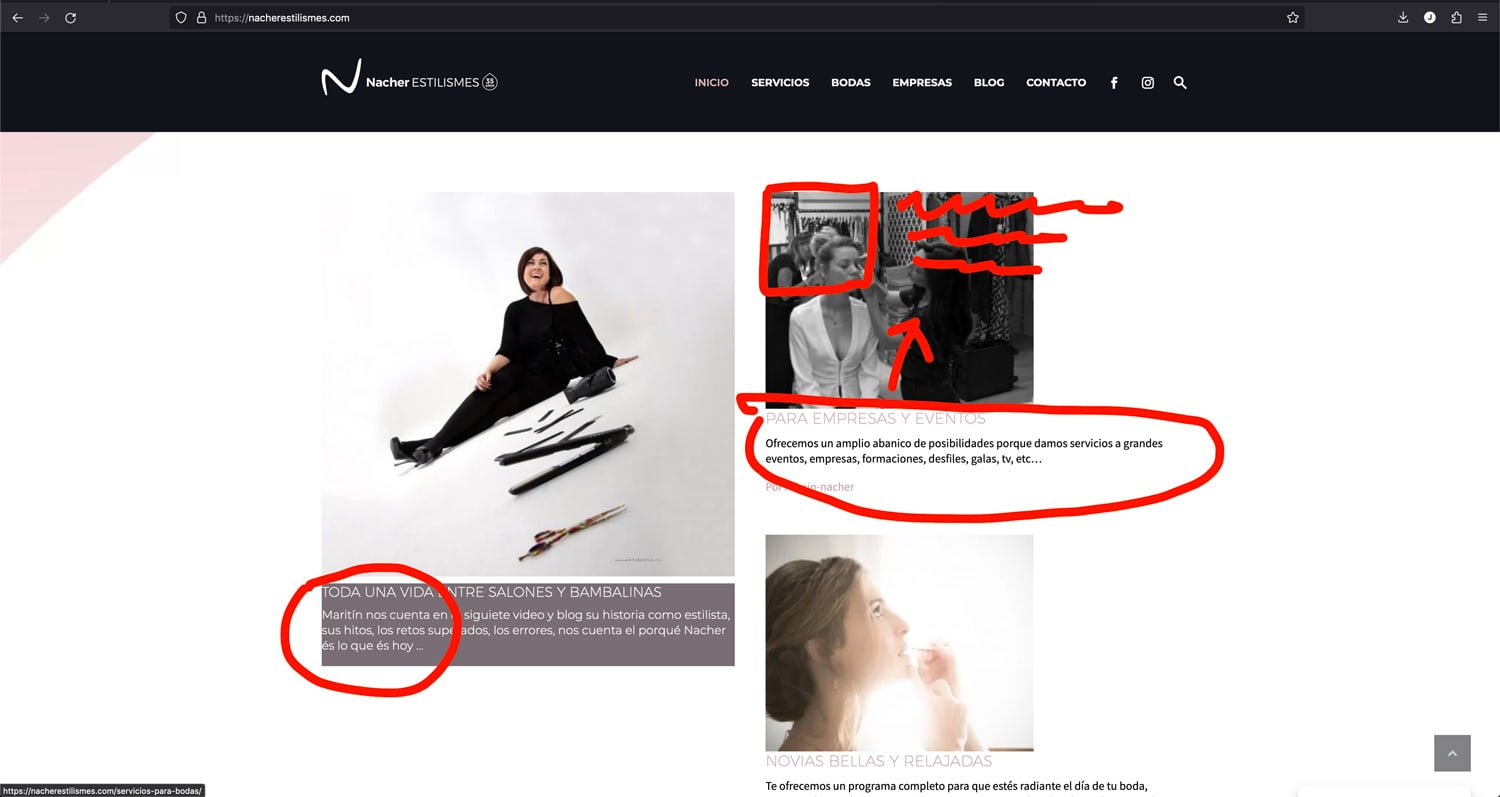Viewport: 1500px width, 797px height.
Task: Bookmark this page with the star icon
Action: (x=1293, y=18)
